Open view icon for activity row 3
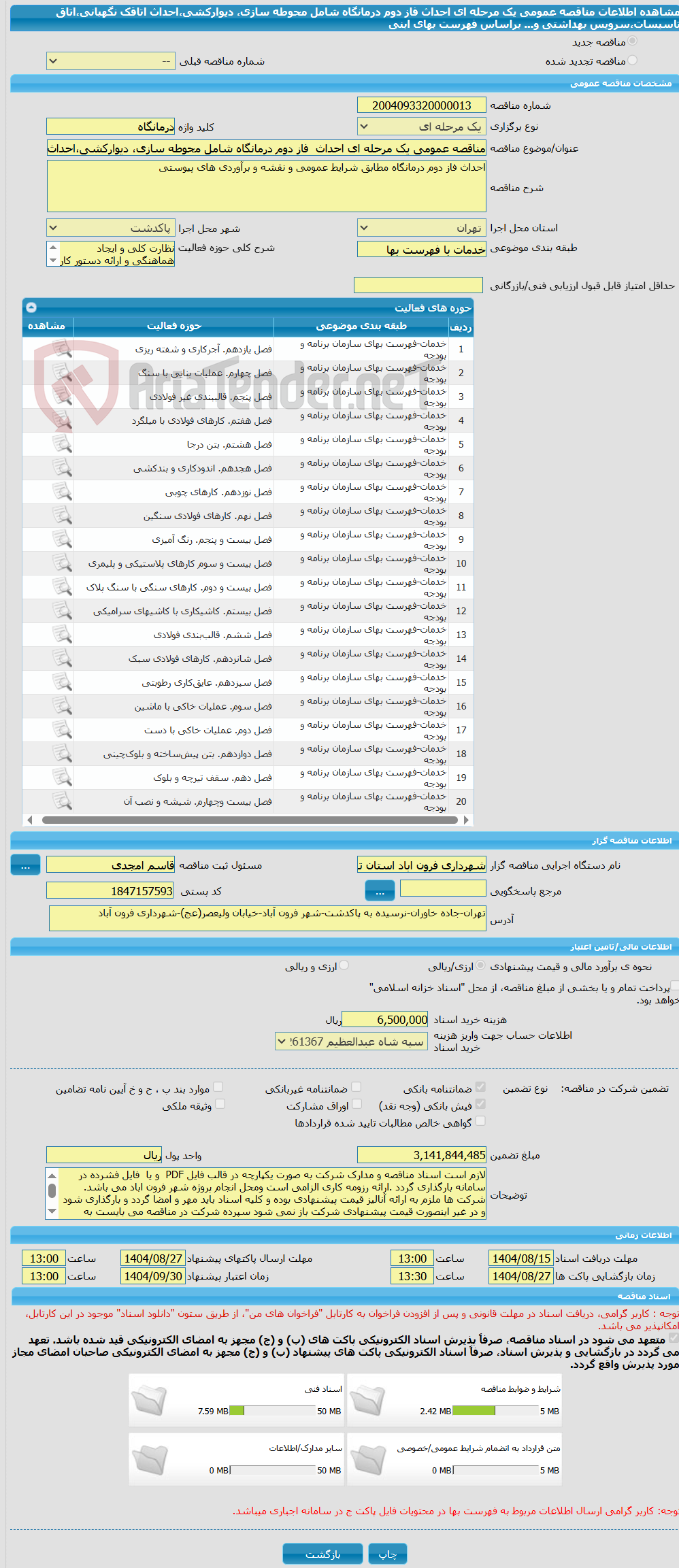 pyautogui.click(x=62, y=397)
